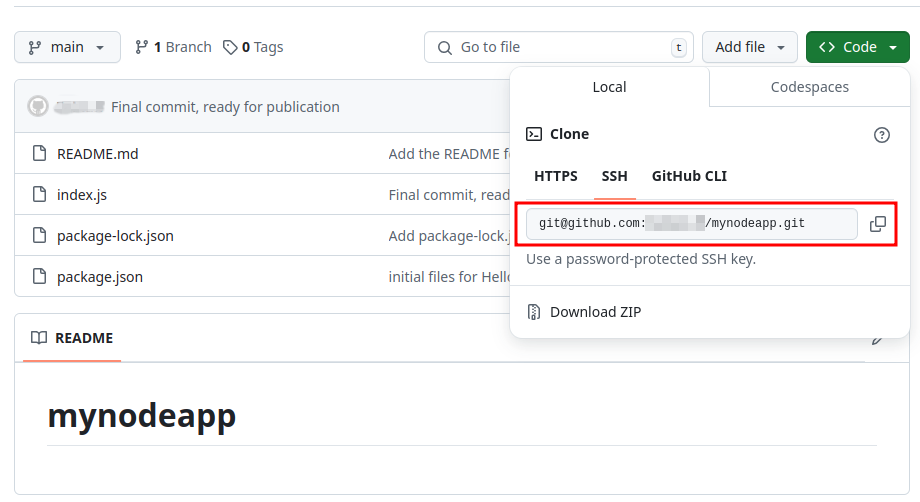
Task: Click the help question mark icon
Action: tap(881, 135)
